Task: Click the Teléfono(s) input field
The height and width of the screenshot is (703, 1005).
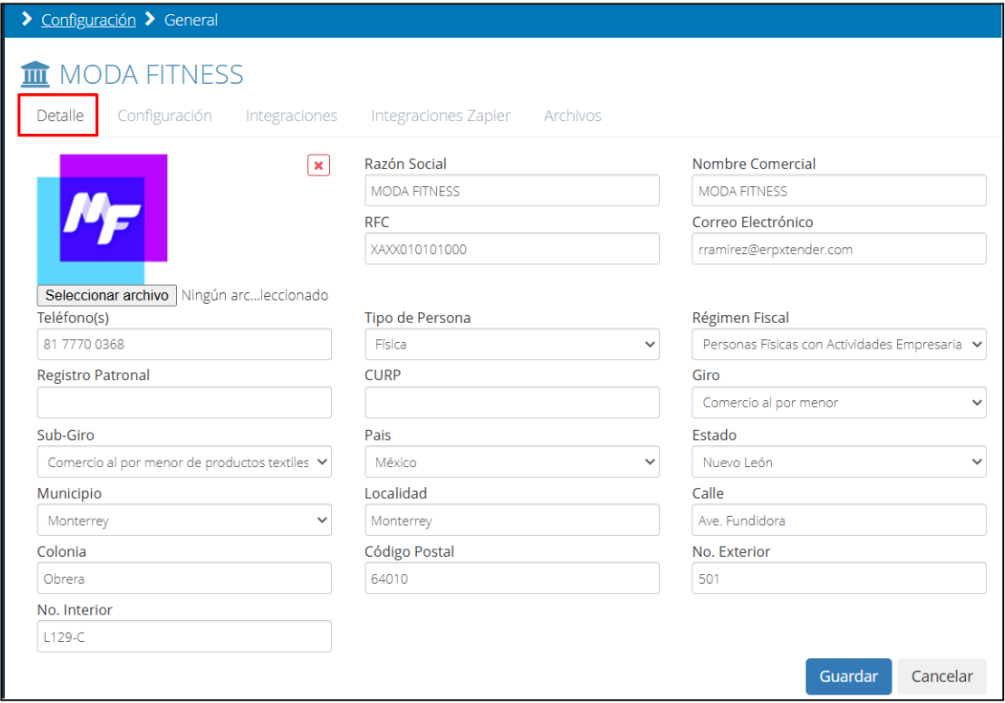Action: tap(185, 344)
